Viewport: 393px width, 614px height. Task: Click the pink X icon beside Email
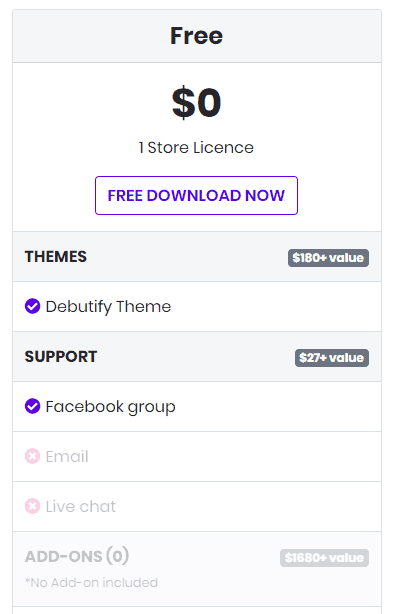32,456
